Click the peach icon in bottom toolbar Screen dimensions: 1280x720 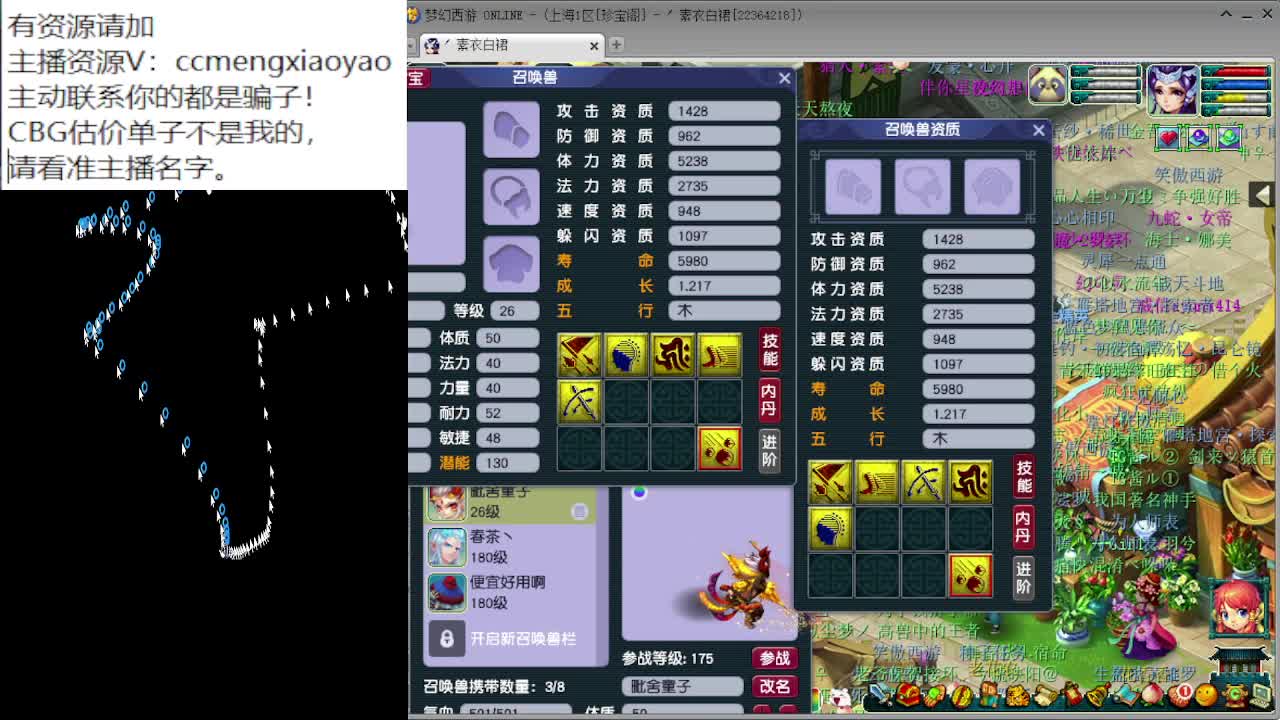1153,694
